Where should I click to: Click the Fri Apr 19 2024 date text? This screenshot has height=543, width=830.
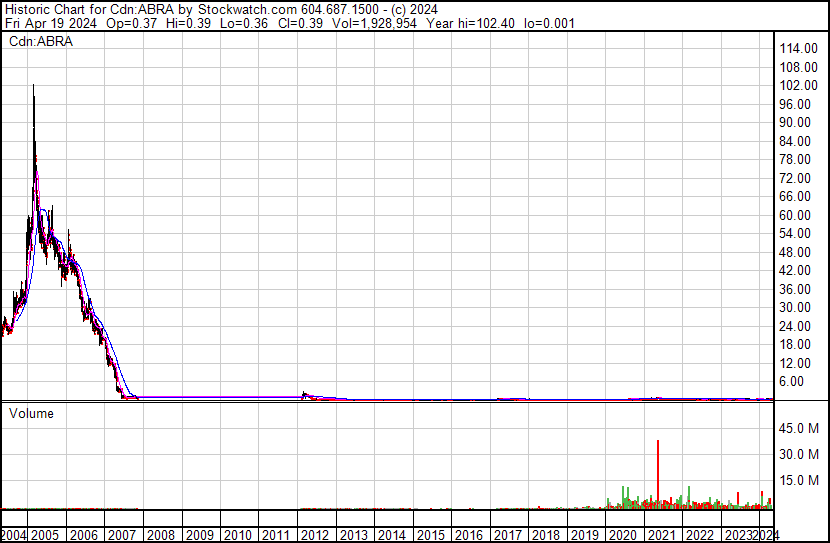[x=43, y=23]
